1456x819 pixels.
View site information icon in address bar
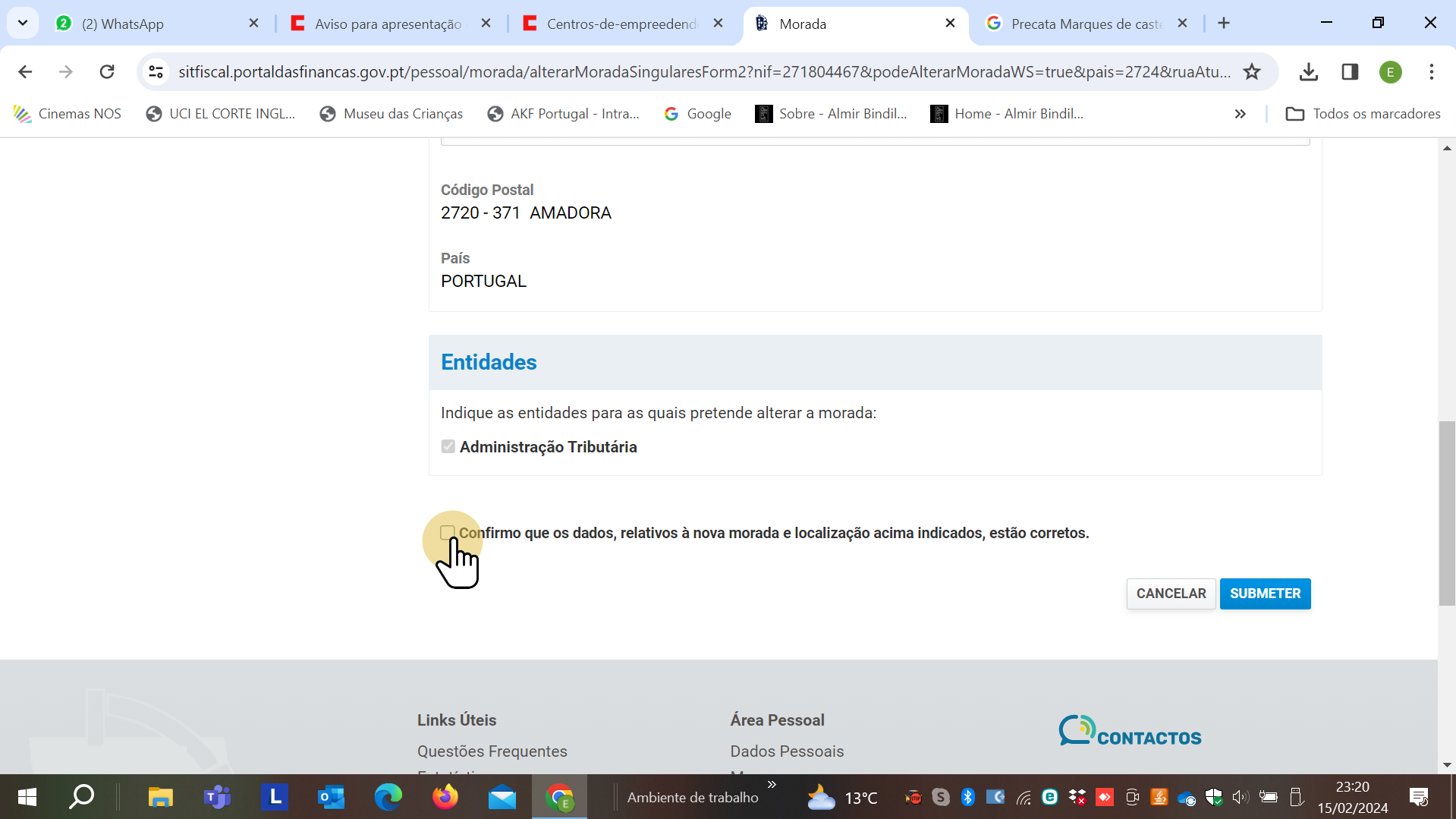[x=156, y=72]
